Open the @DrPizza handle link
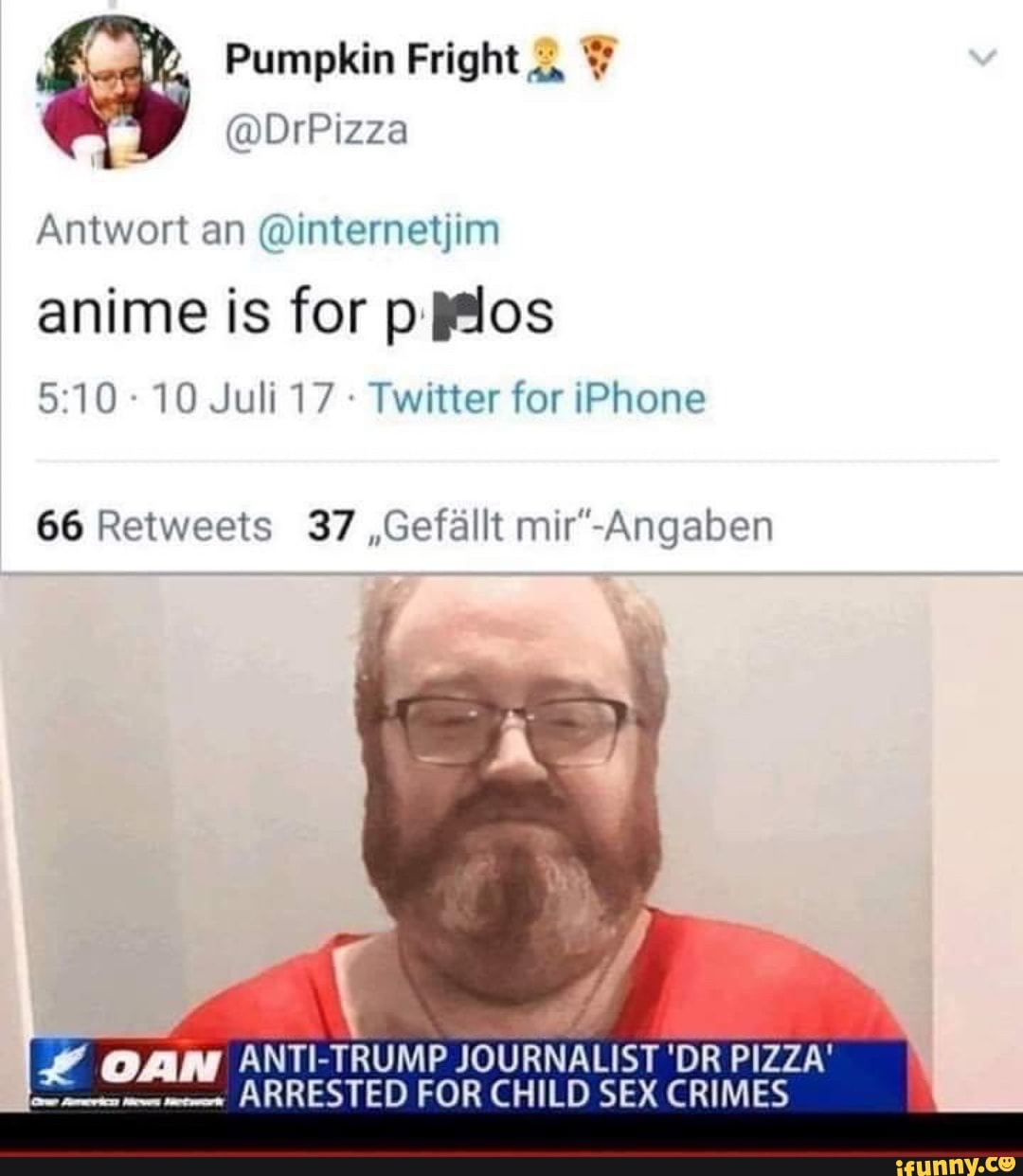This screenshot has width=1023, height=1176. coord(316,130)
